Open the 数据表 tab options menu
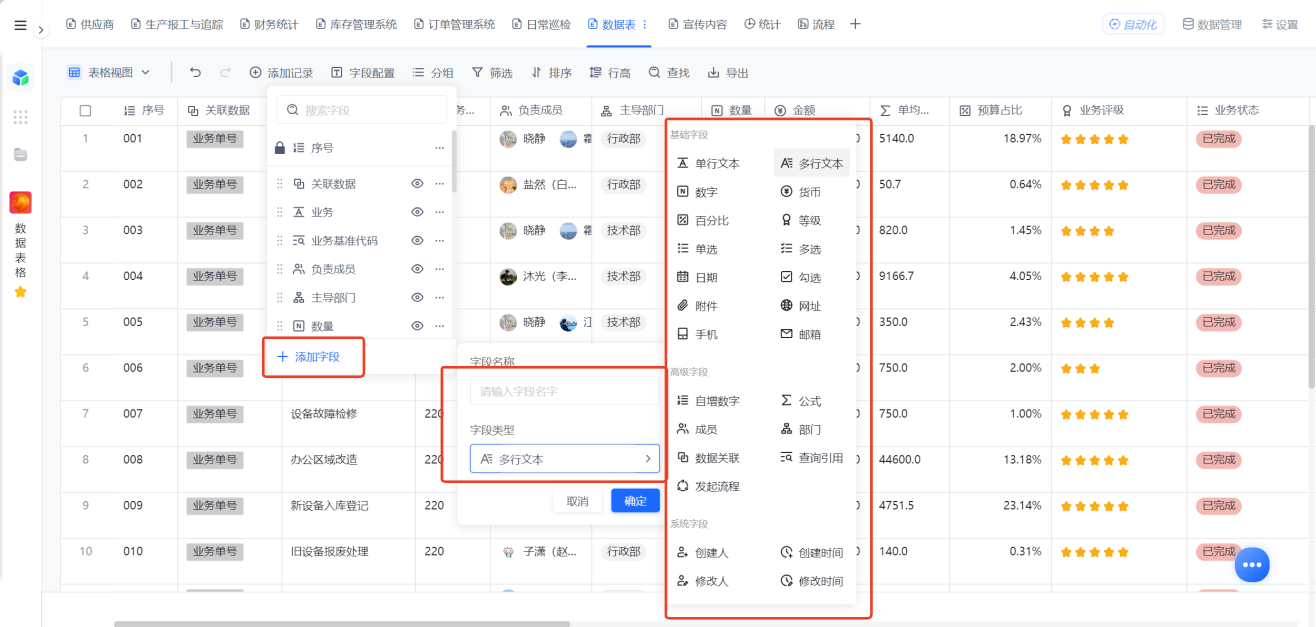Screen dimensions: 1316x627 (644, 24)
